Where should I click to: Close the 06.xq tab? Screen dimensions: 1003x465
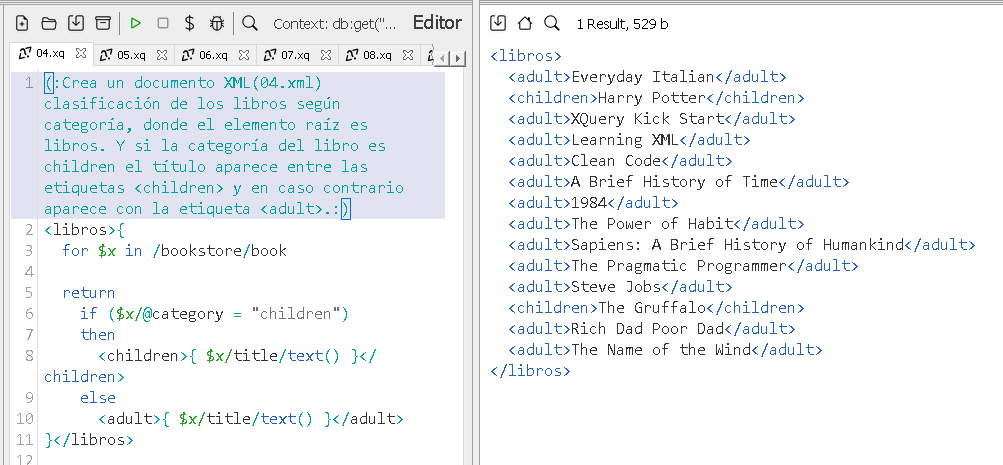244,55
